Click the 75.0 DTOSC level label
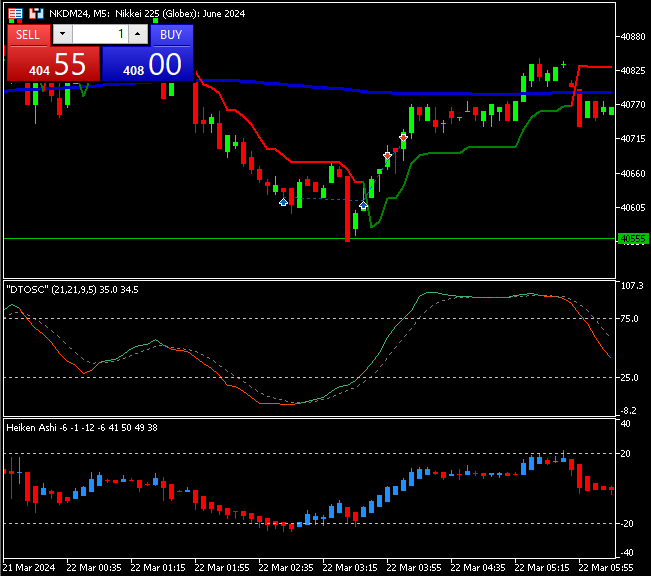651x576 pixels. tap(629, 319)
